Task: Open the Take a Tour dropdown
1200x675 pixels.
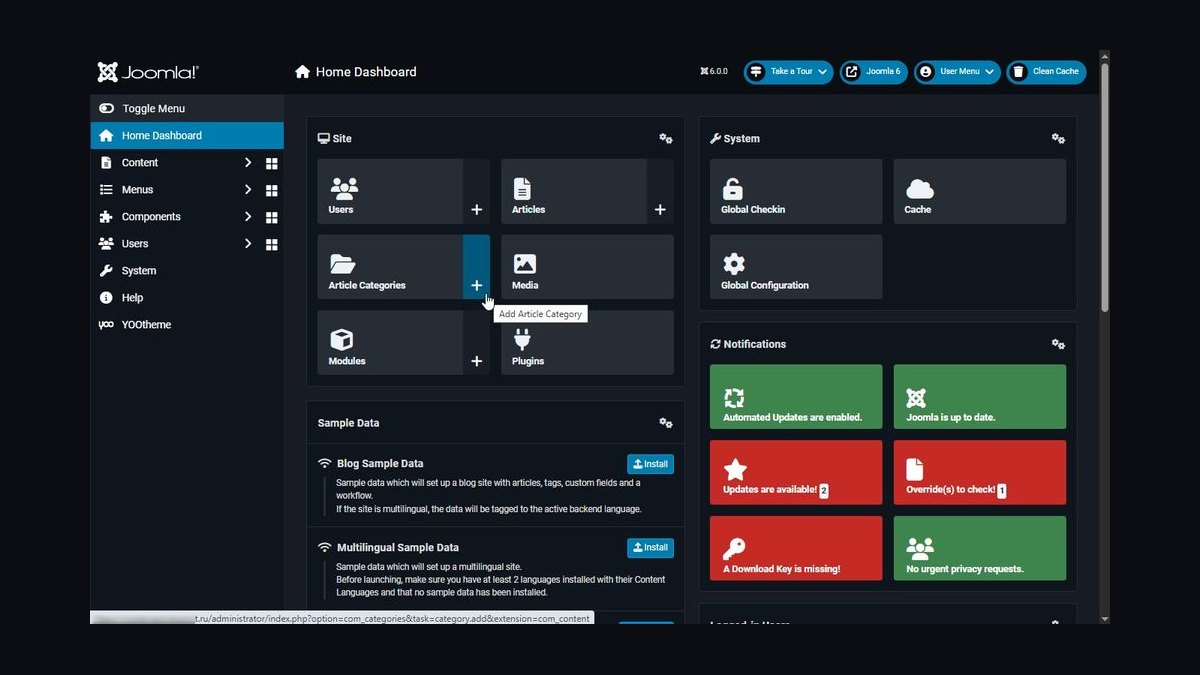Action: 788,72
